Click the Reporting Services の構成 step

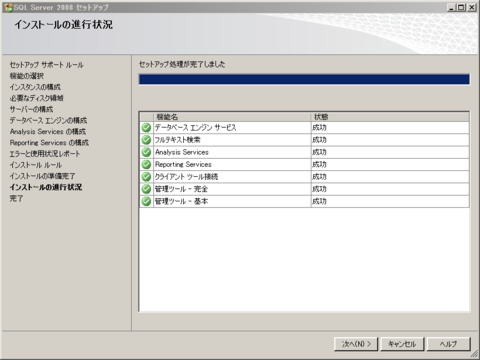point(49,143)
